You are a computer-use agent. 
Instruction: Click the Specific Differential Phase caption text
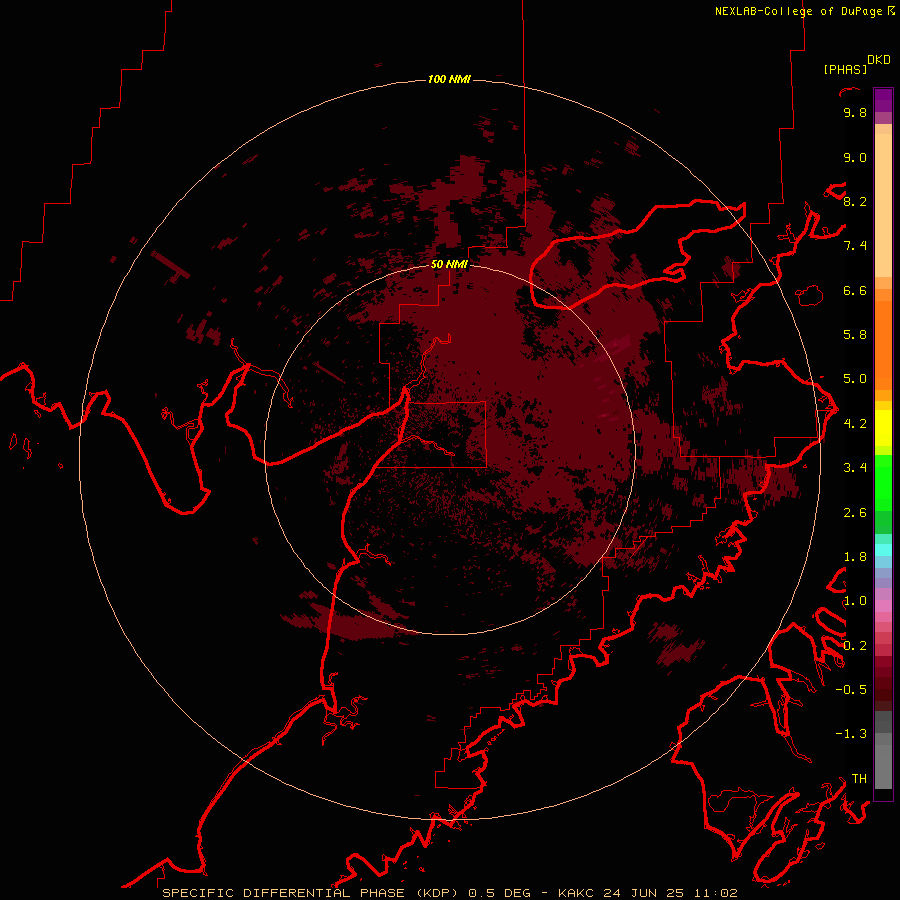449,893
